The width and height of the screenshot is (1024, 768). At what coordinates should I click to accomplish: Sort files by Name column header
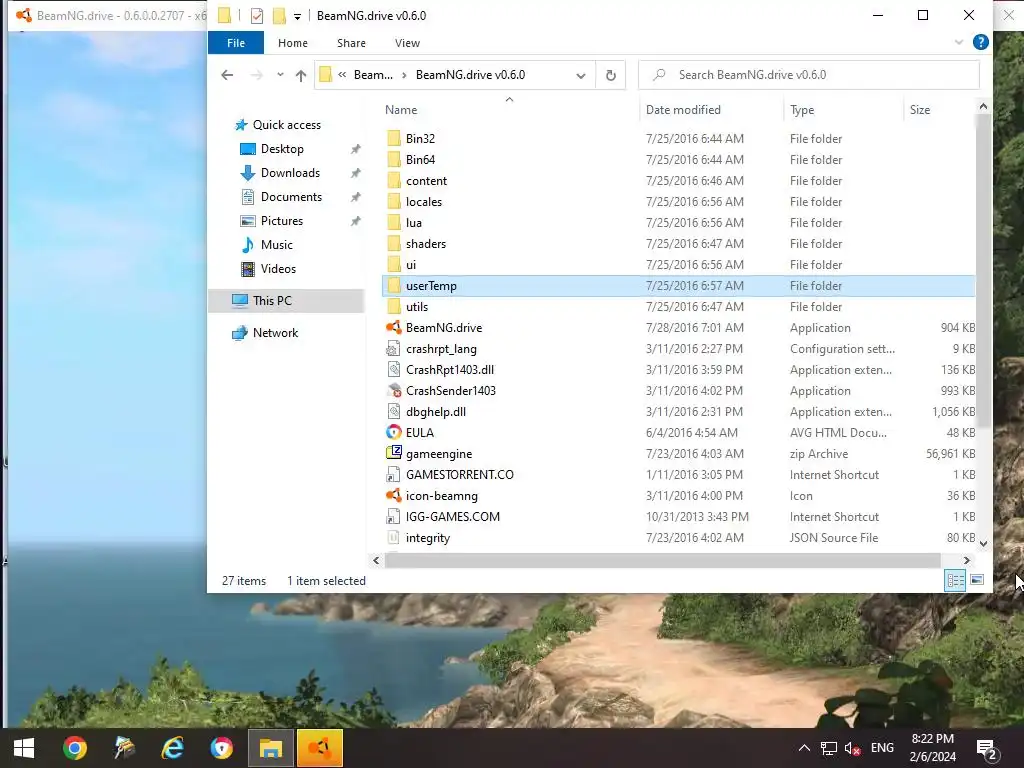(400, 110)
